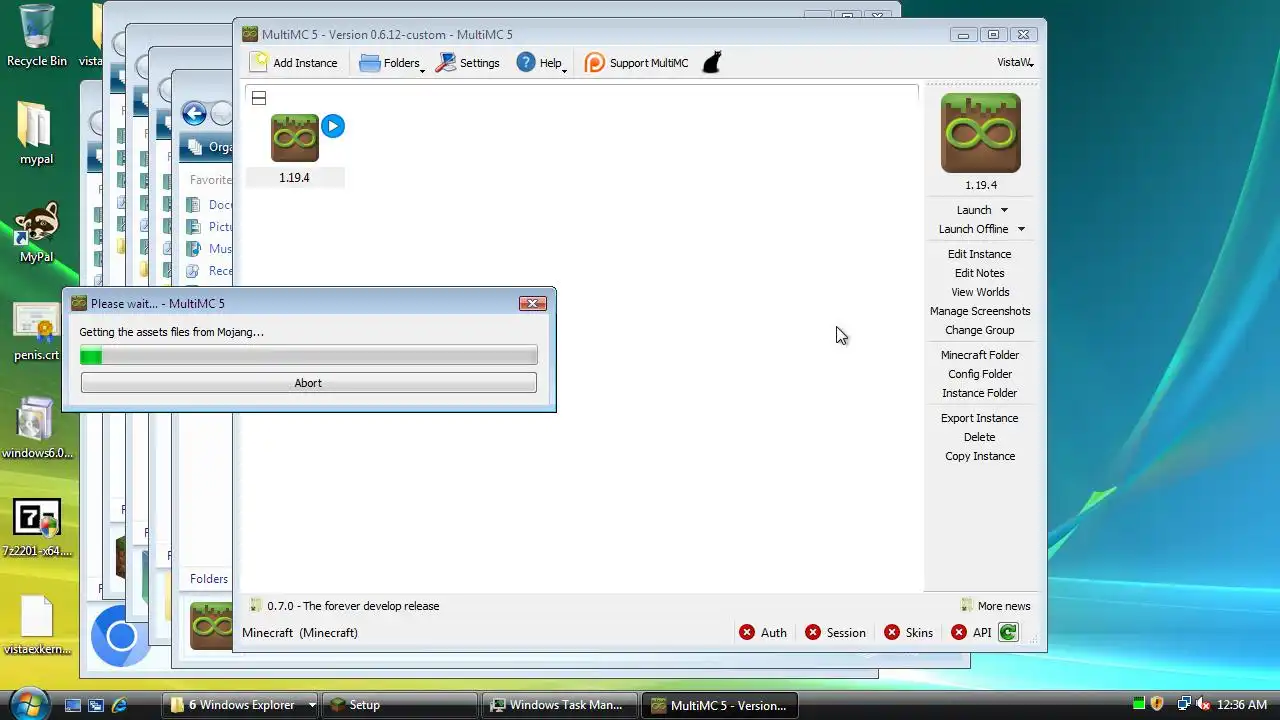Viewport: 1280px width, 720px height.
Task: Click Export Instance
Action: click(980, 418)
